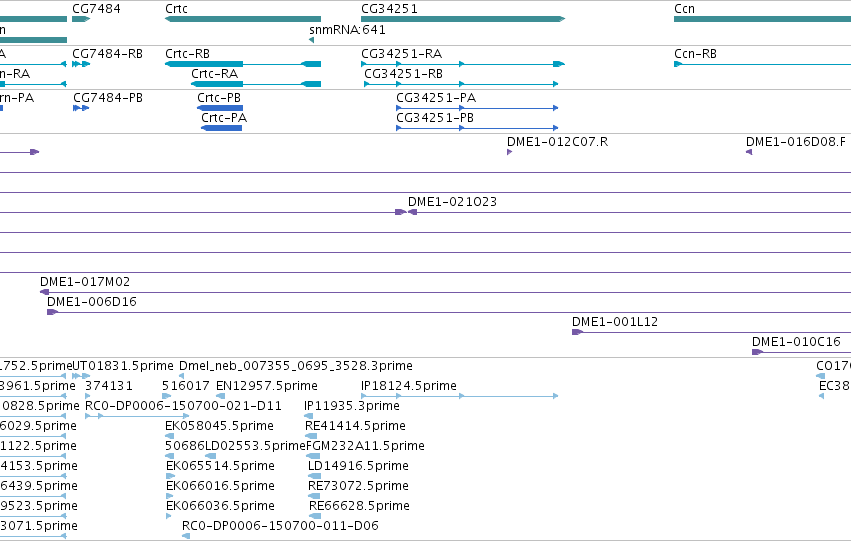Click the CG34251-PB protein label

click(435, 118)
